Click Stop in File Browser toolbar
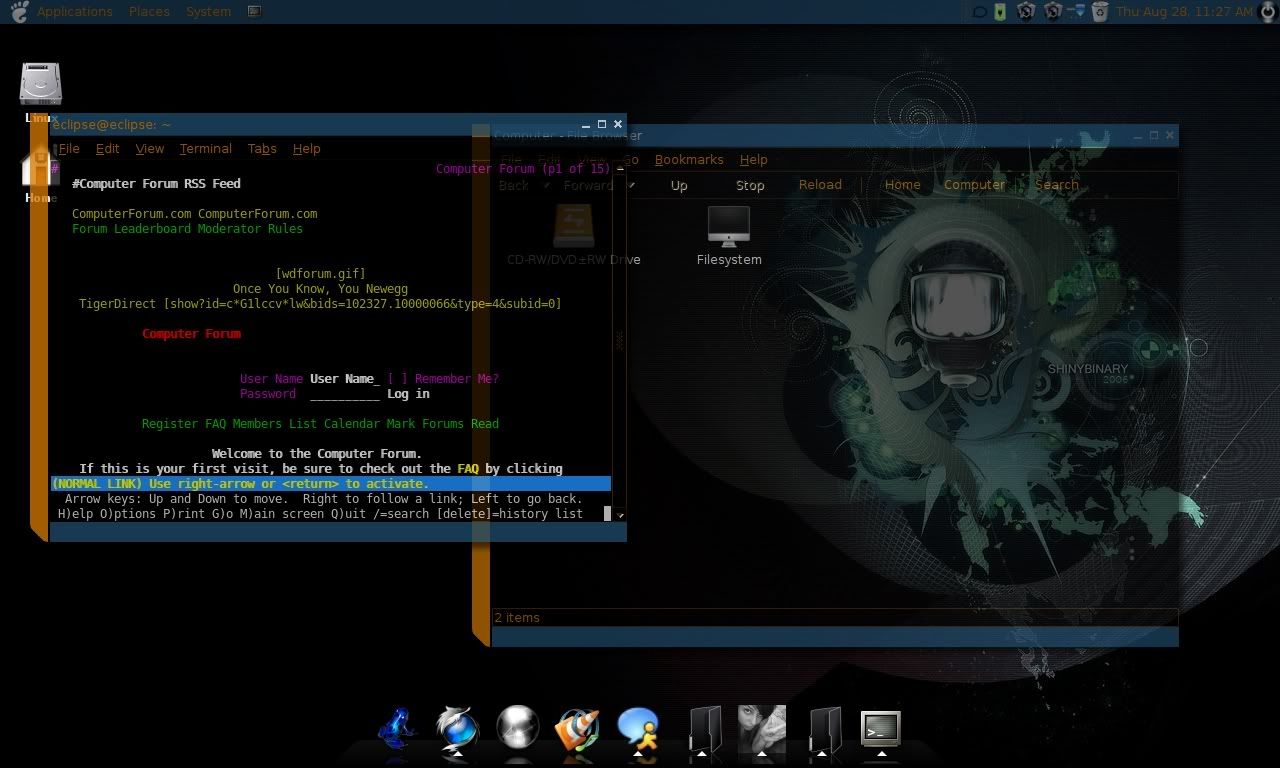Screen dimensions: 1280x768 [750, 185]
